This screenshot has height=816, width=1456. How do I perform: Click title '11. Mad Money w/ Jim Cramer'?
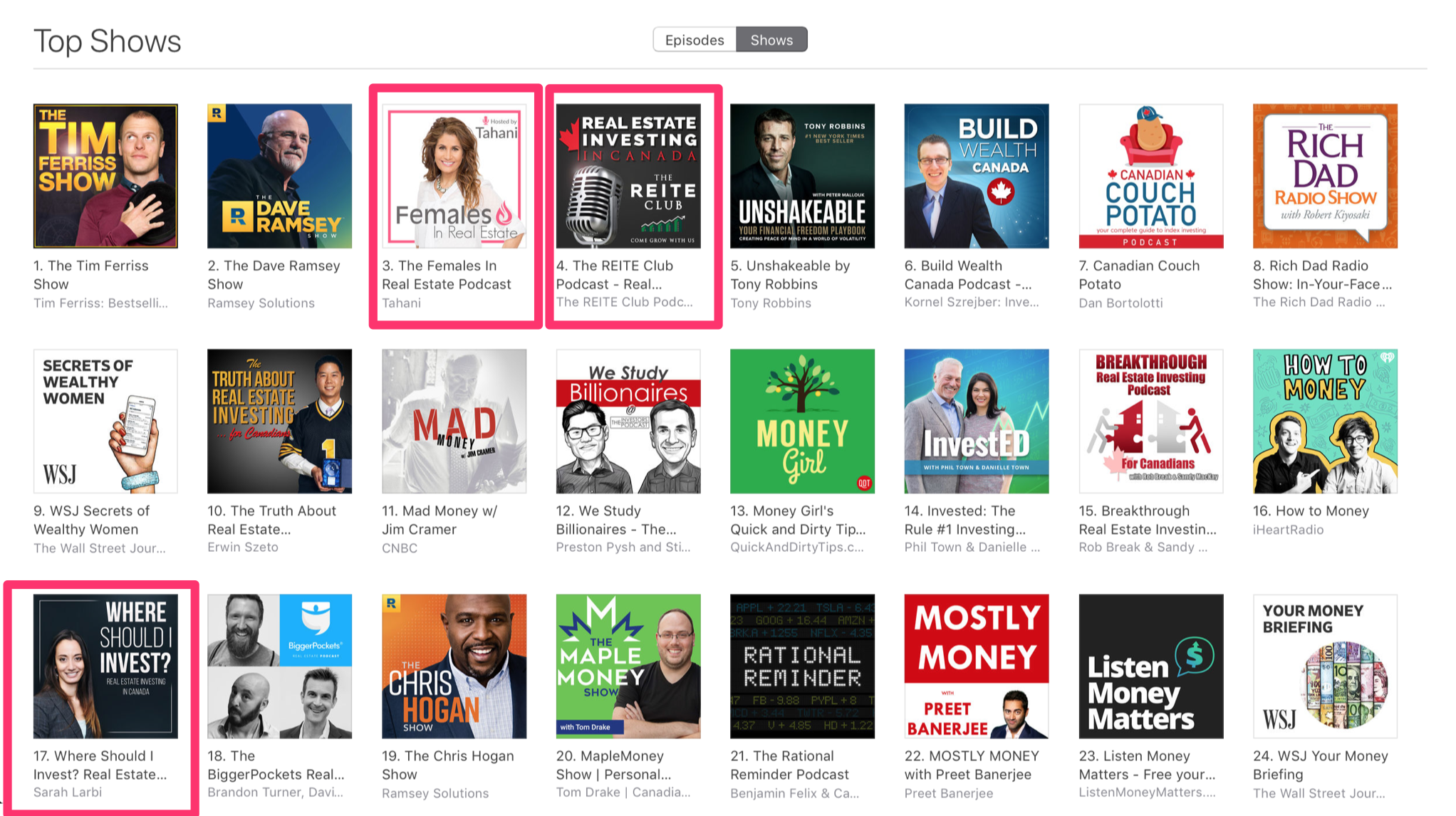coord(440,520)
